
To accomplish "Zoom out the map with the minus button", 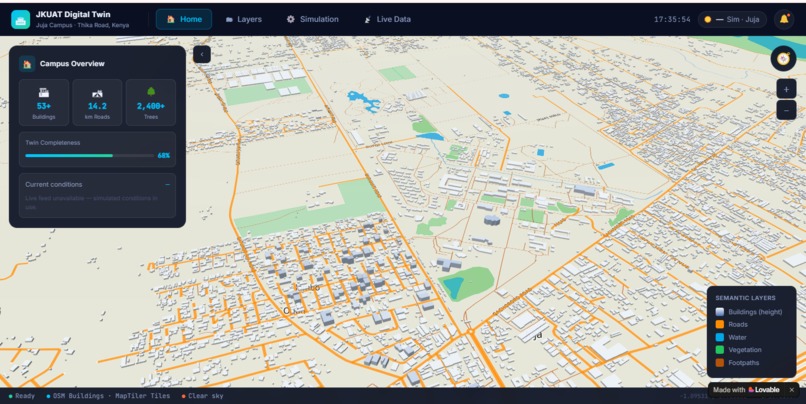I will pos(786,110).
